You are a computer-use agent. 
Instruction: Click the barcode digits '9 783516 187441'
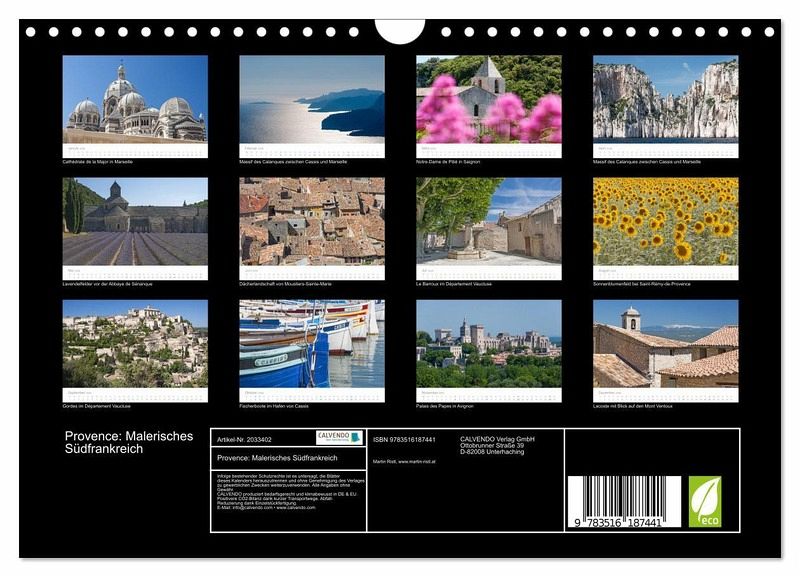click(x=618, y=522)
